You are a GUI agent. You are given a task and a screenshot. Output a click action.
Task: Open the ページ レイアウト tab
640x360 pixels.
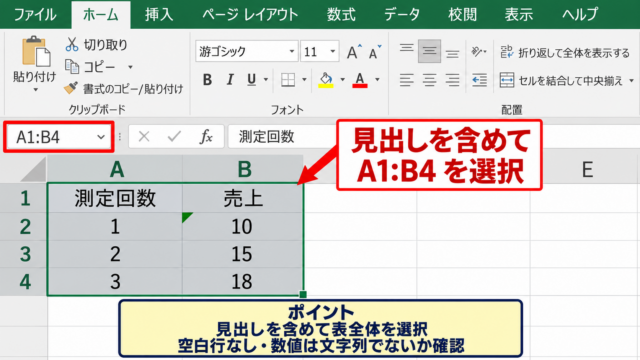tap(250, 15)
